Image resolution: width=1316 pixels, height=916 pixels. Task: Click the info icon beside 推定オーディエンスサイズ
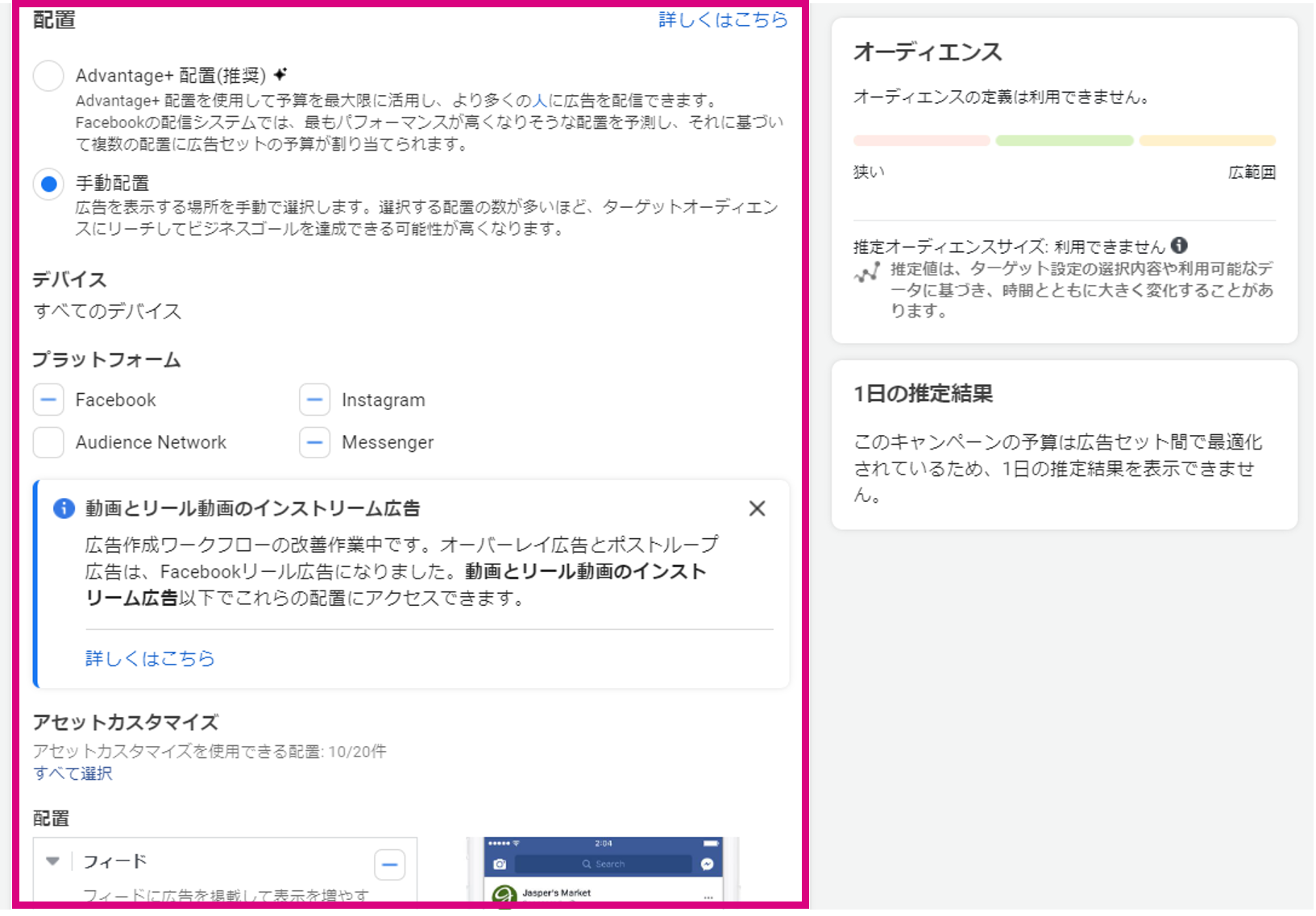[1179, 245]
